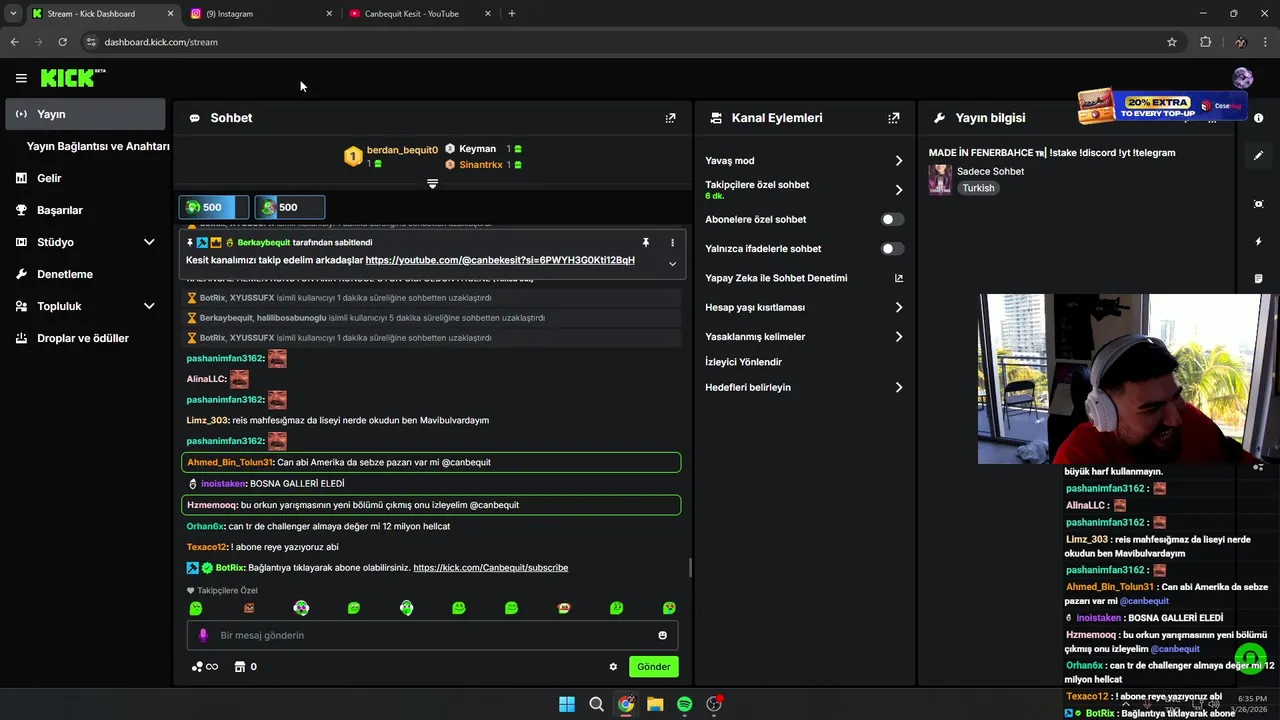Select Yayın in the sidebar
This screenshot has width=1280, height=720.
coord(85,114)
